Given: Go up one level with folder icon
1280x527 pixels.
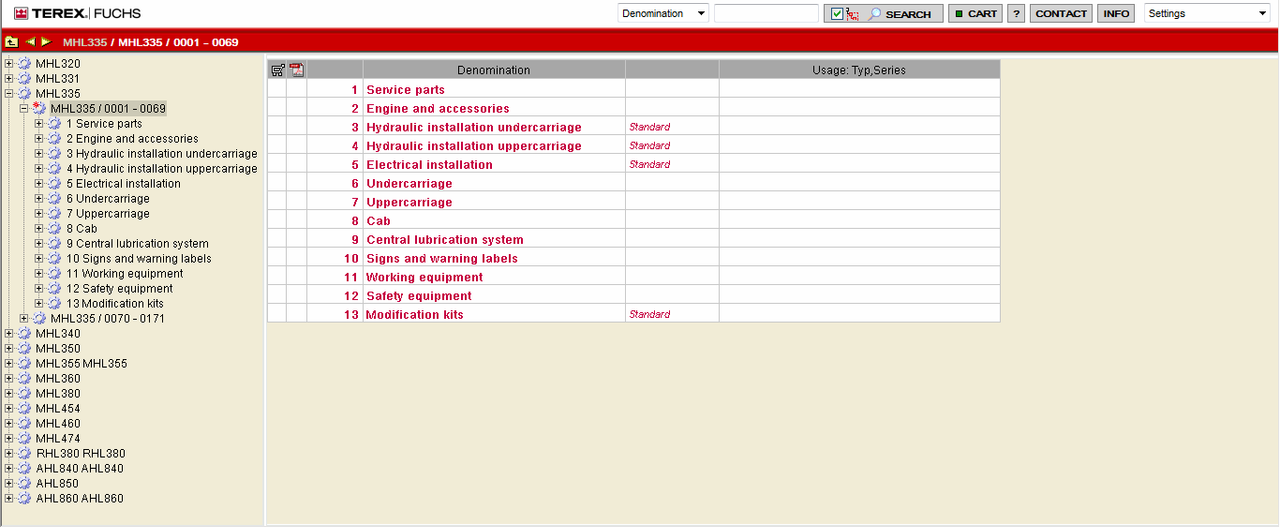Looking at the screenshot, I should click(11, 42).
